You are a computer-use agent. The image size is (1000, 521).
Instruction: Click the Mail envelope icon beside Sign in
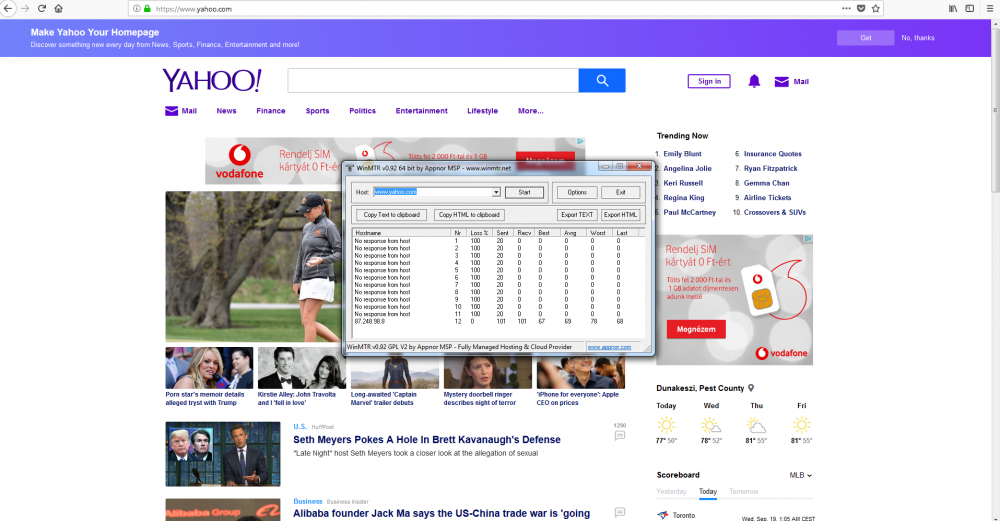(x=782, y=81)
